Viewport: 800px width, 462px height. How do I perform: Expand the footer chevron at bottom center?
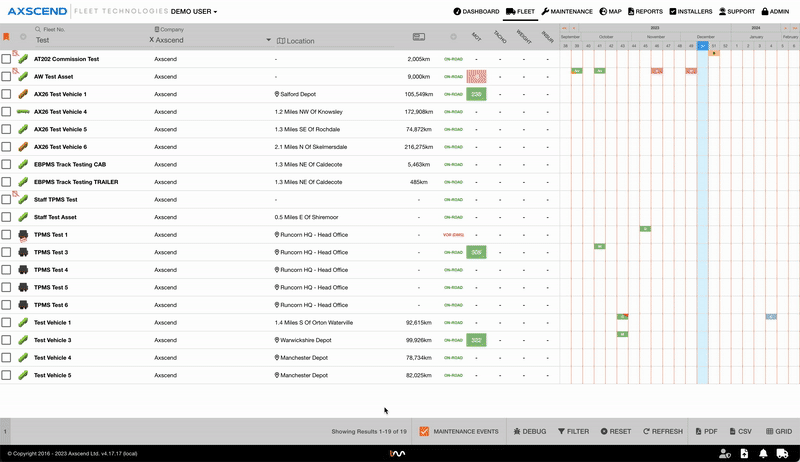tap(397, 454)
